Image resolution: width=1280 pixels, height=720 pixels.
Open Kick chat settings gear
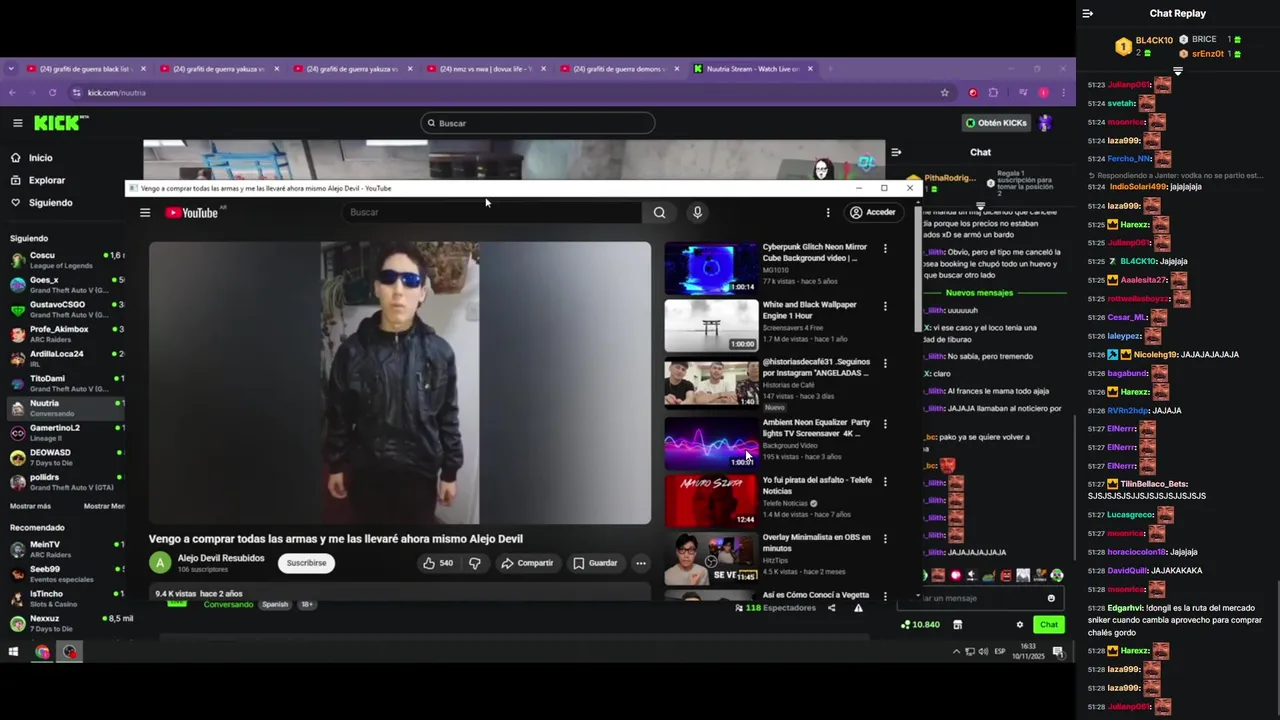tap(1020, 625)
